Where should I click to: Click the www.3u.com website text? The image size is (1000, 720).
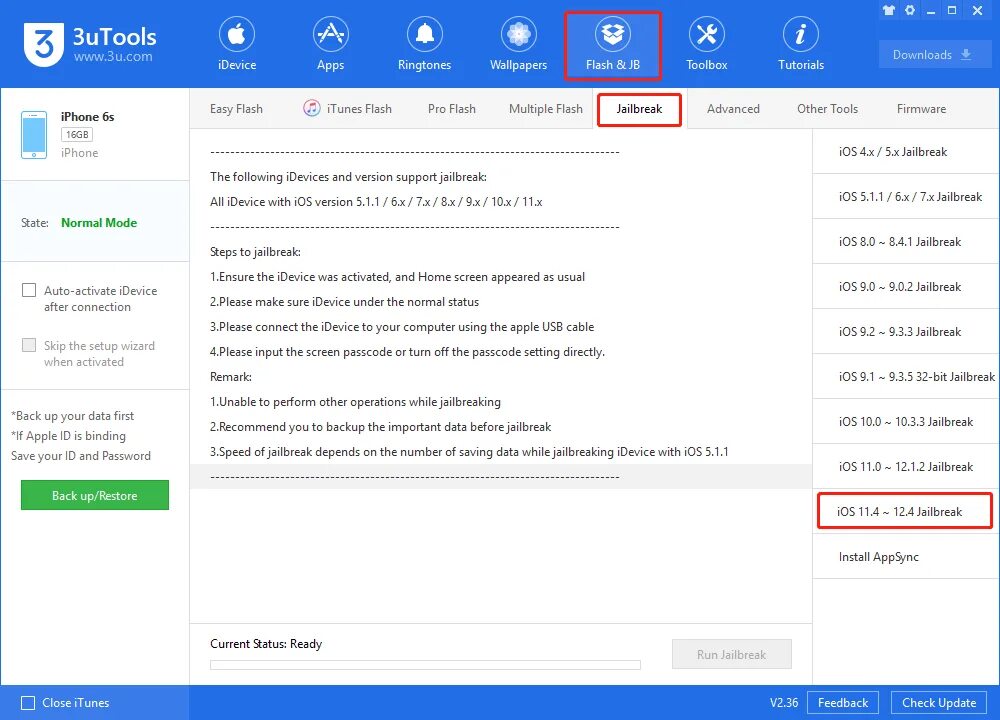point(113,56)
